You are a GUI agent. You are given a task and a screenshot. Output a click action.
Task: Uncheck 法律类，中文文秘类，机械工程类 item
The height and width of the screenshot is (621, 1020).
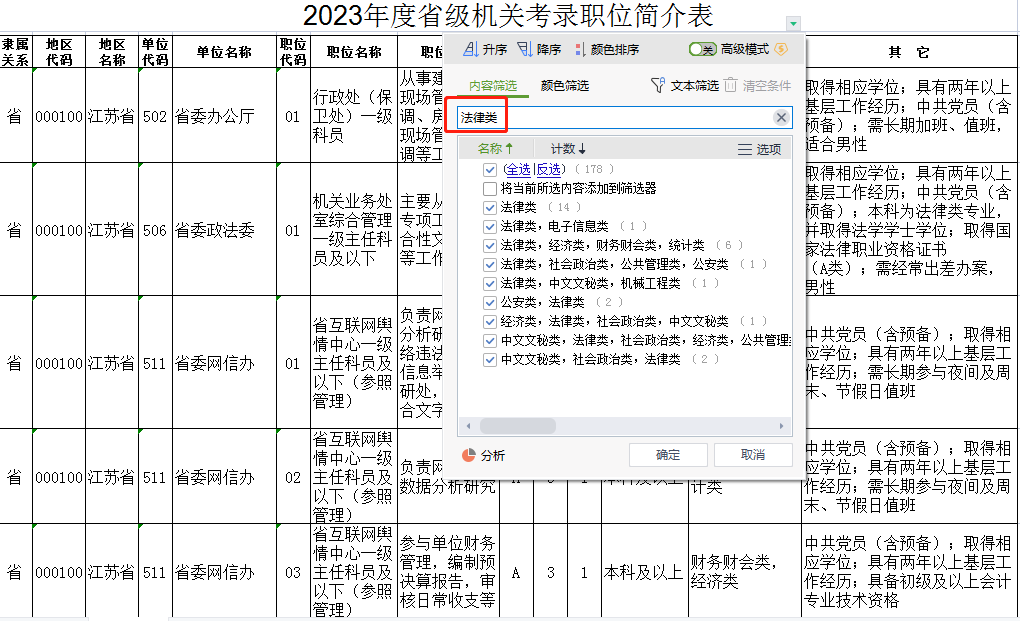(x=490, y=284)
